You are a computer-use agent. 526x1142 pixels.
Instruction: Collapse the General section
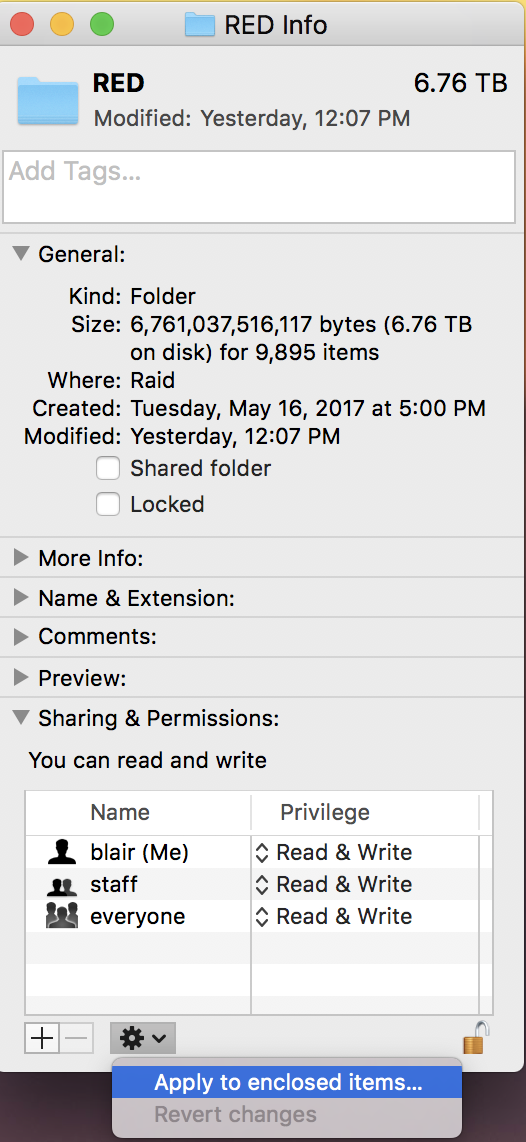22,253
